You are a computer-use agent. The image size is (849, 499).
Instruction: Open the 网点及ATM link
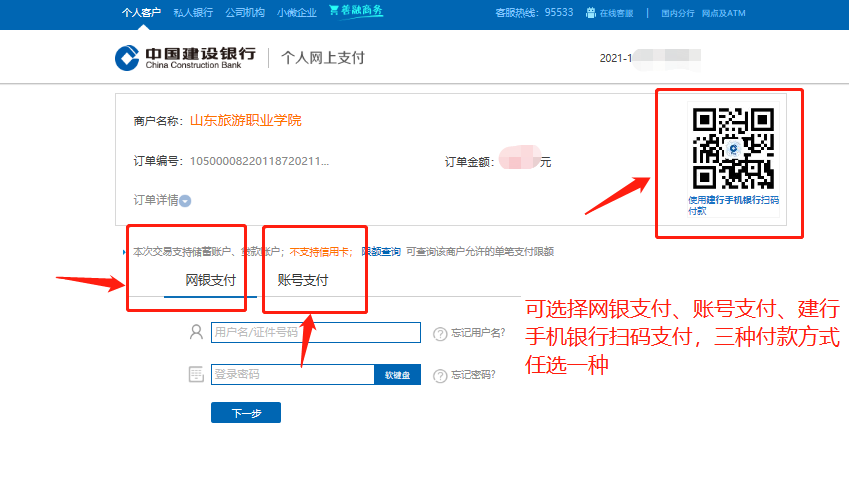(724, 13)
